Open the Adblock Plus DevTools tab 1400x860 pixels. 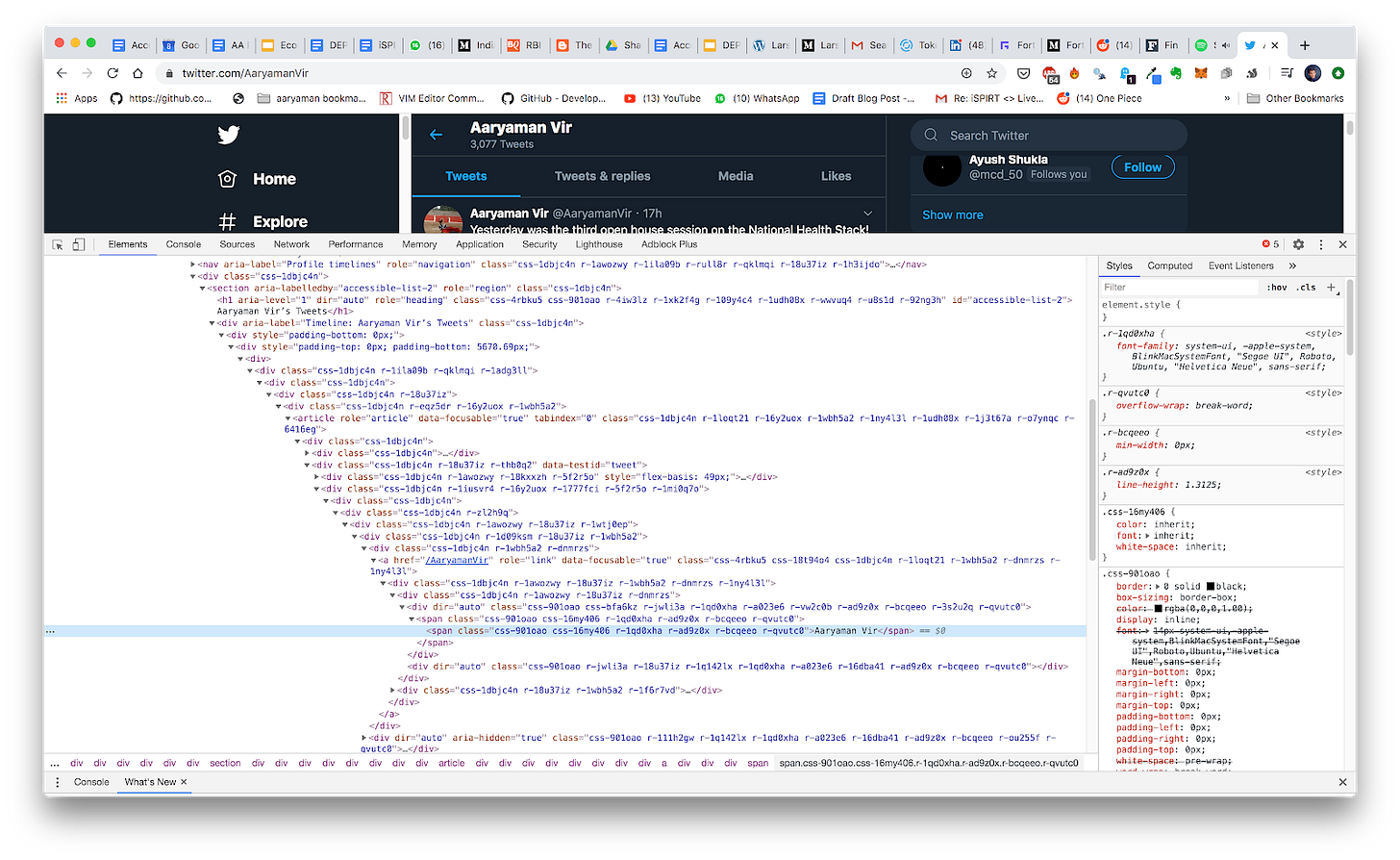pos(669,244)
